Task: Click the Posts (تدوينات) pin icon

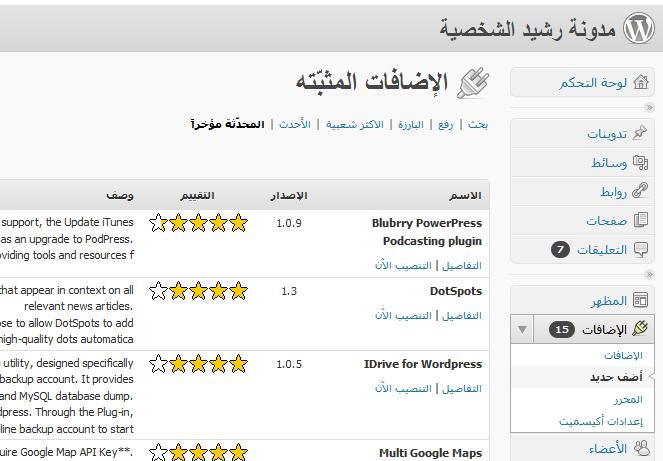Action: (x=640, y=133)
